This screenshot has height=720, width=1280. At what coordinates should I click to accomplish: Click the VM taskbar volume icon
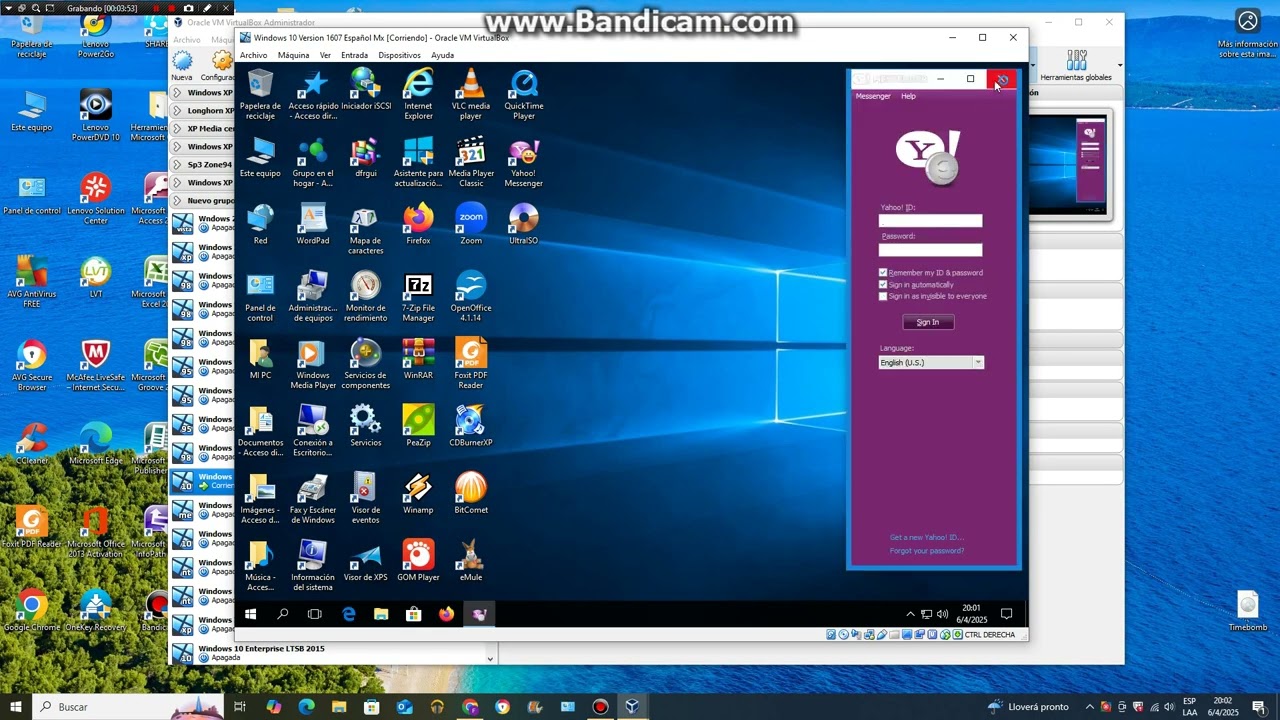coord(942,614)
